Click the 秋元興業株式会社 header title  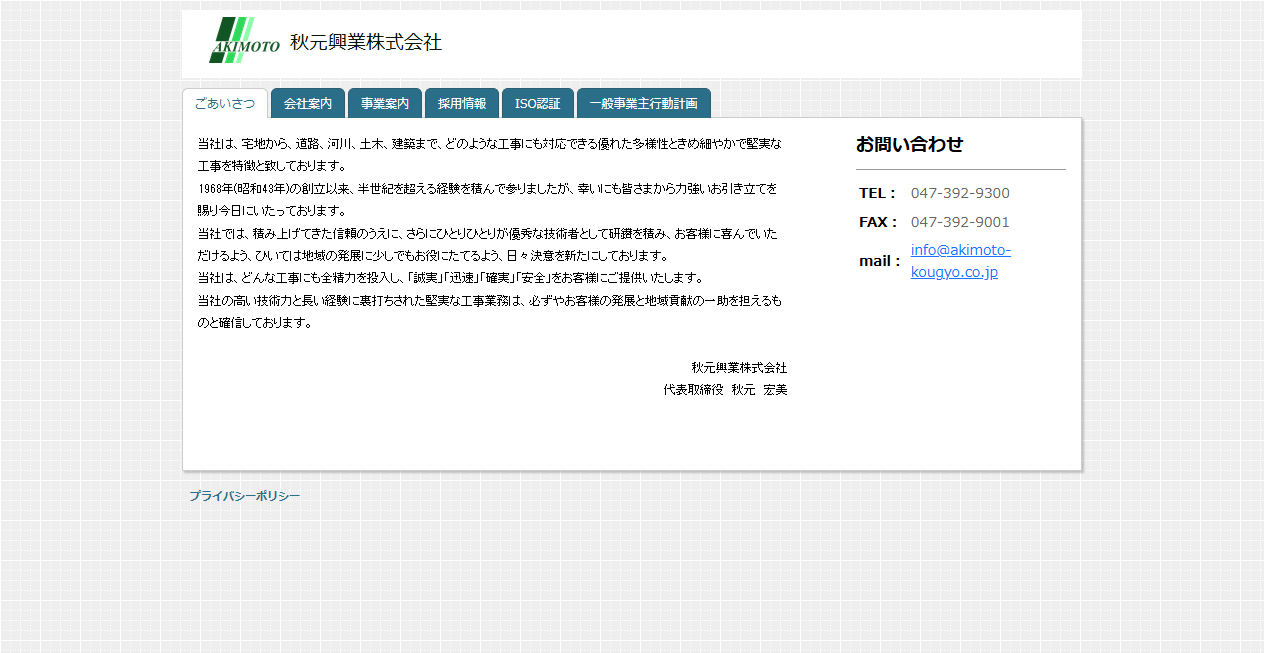click(364, 43)
